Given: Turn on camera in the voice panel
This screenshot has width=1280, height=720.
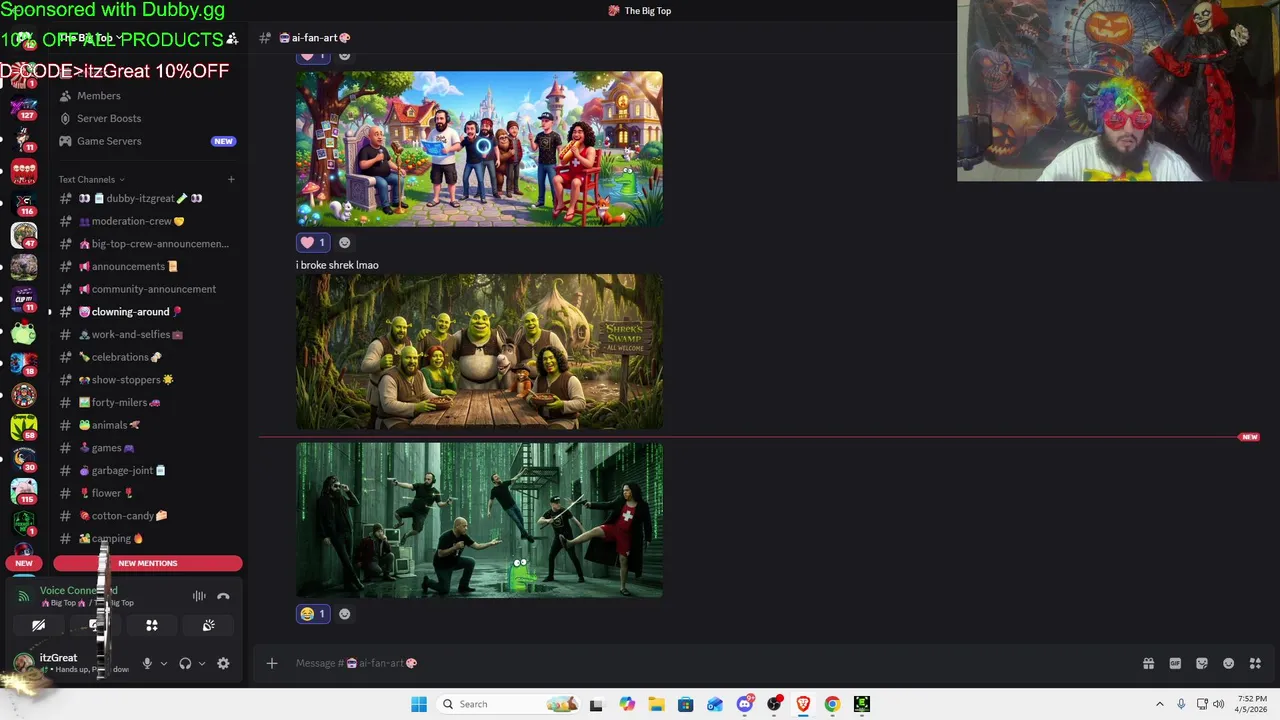Looking at the screenshot, I should pos(38,625).
